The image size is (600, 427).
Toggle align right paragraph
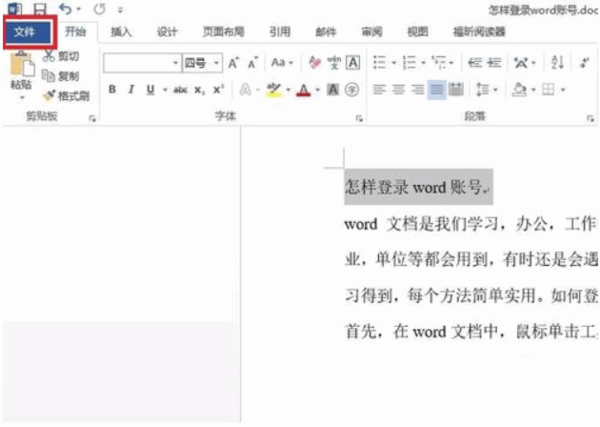coord(417,90)
